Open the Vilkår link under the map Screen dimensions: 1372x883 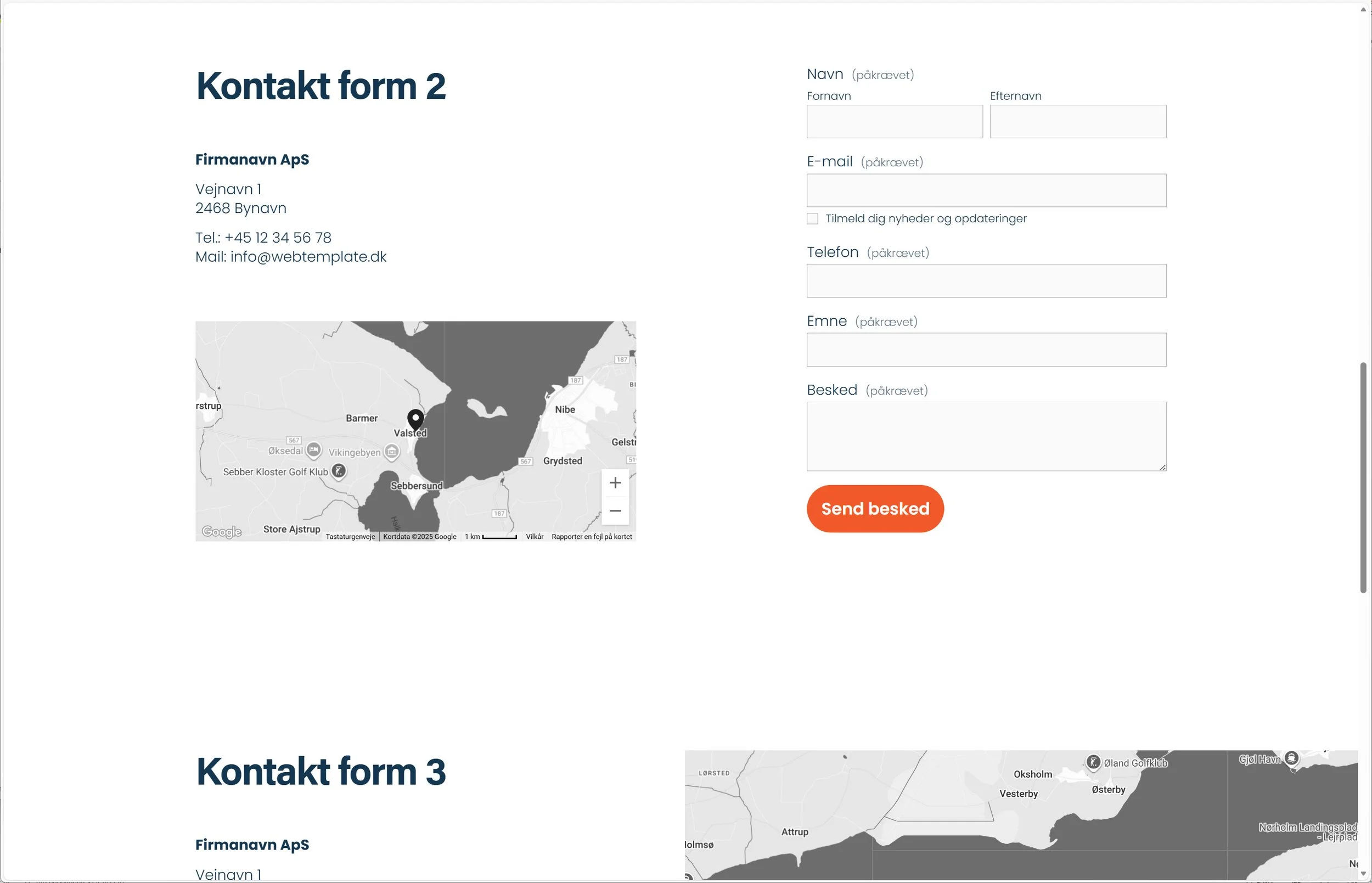(535, 536)
